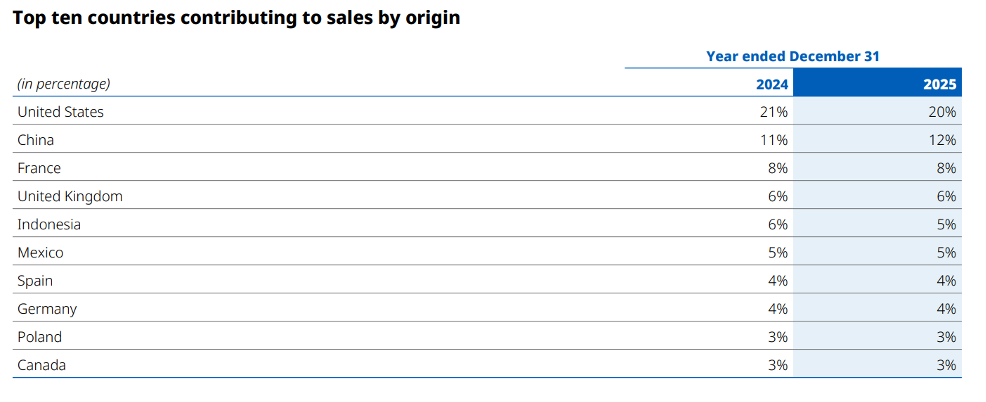Select the Spain row label
This screenshot has height=402, width=986.
pyautogui.click(x=35, y=281)
